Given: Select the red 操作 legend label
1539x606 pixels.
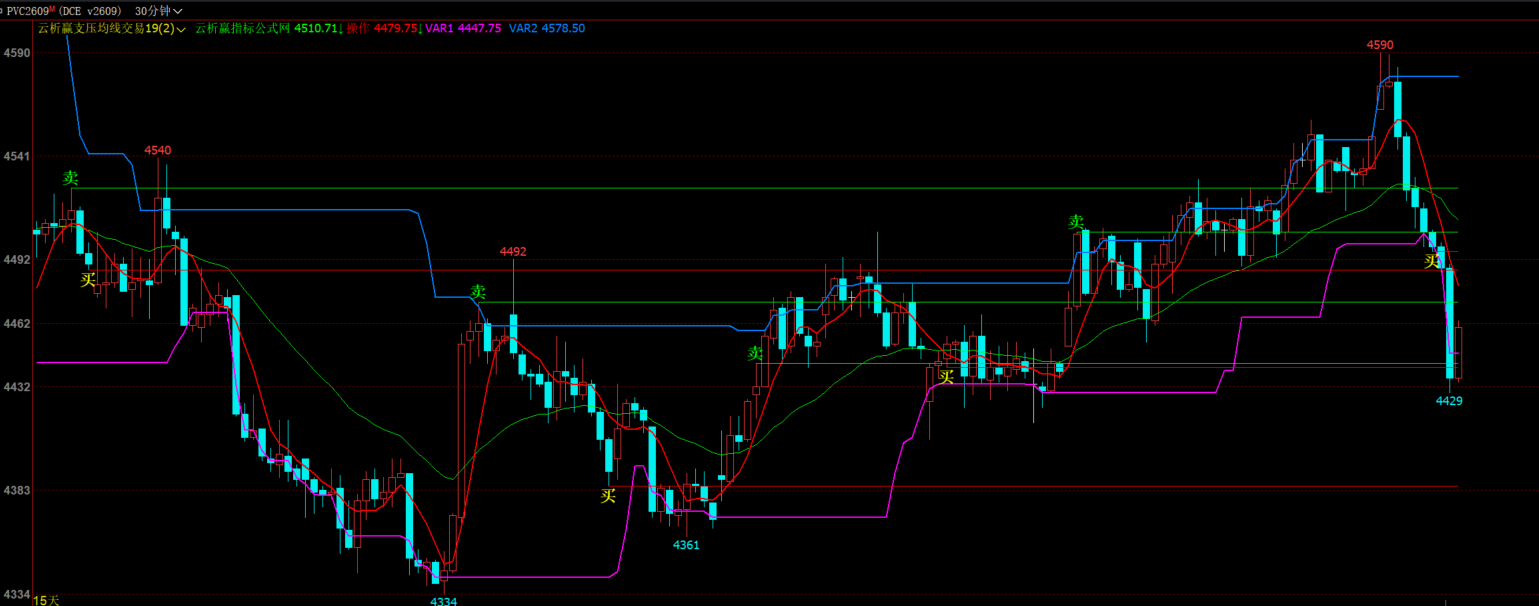Looking at the screenshot, I should [359, 29].
